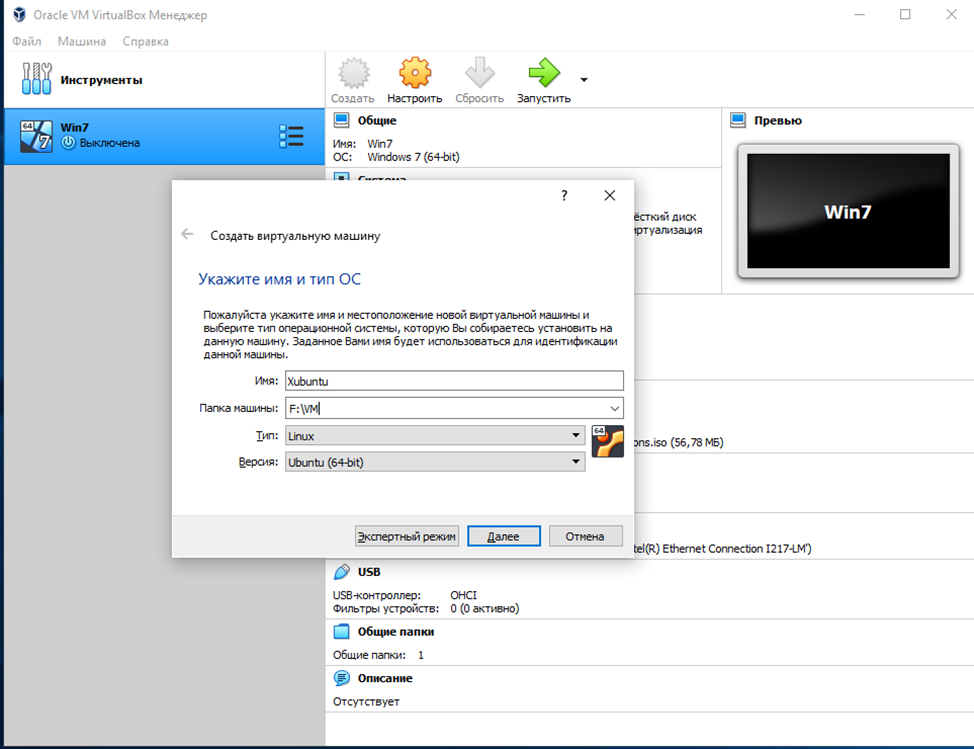Click the Описание speech bubble icon

click(341, 678)
